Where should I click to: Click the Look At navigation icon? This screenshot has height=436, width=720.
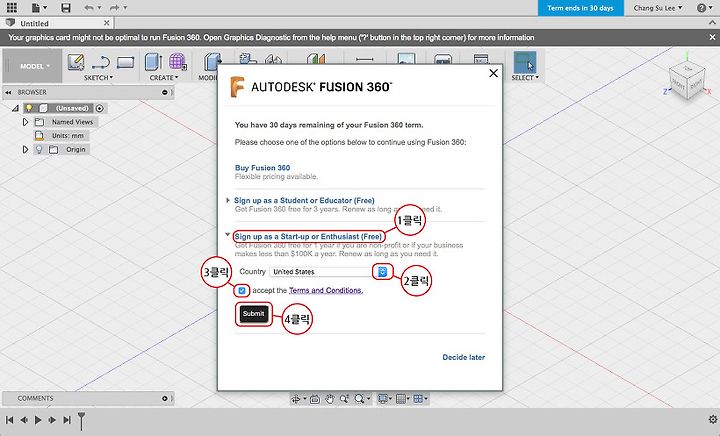pyautogui.click(x=315, y=399)
